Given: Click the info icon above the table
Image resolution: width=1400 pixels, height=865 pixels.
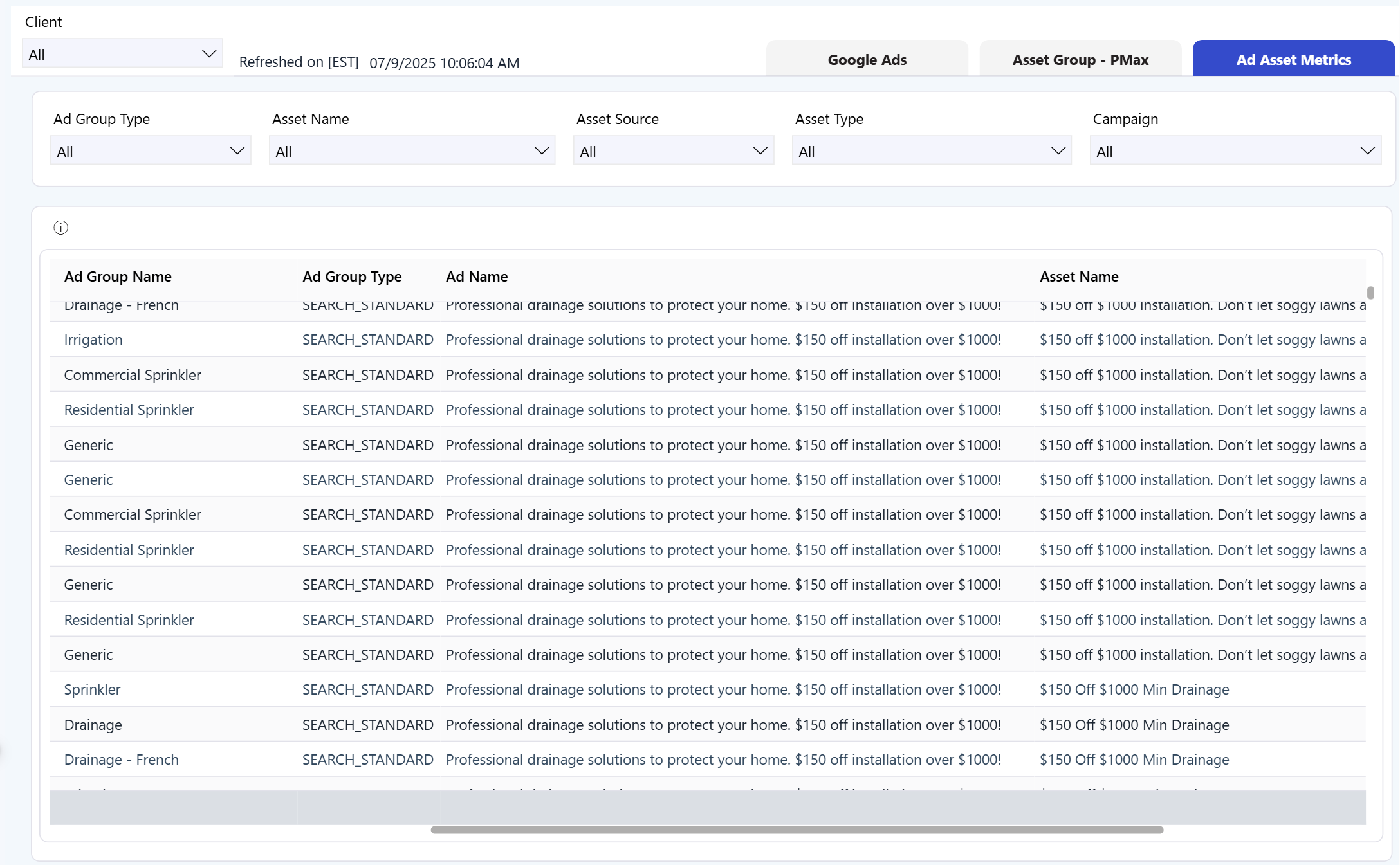Looking at the screenshot, I should (60, 228).
